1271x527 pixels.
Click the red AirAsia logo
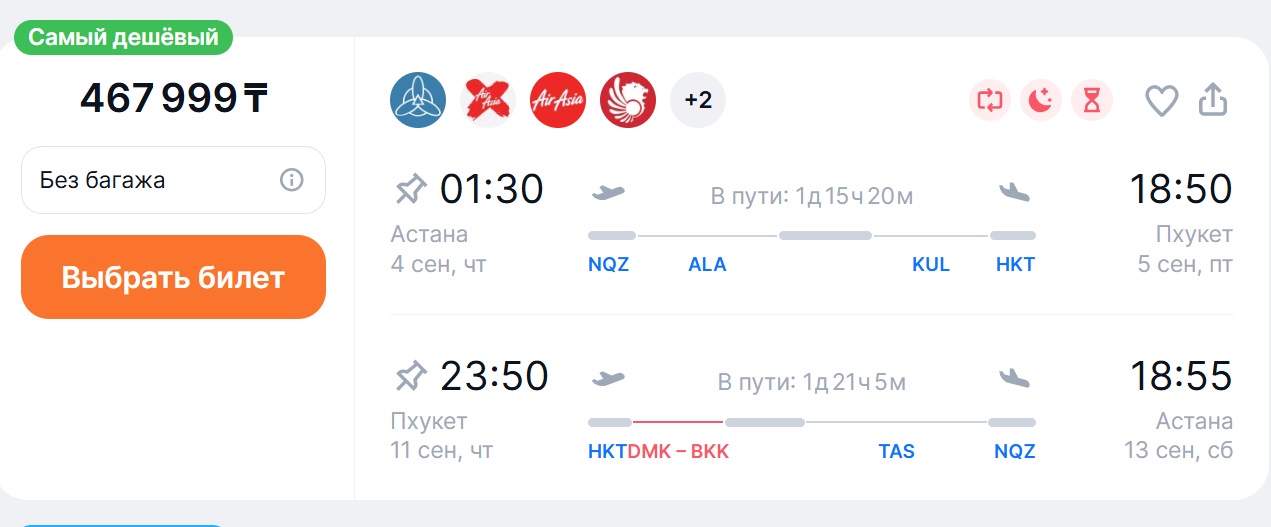click(558, 100)
